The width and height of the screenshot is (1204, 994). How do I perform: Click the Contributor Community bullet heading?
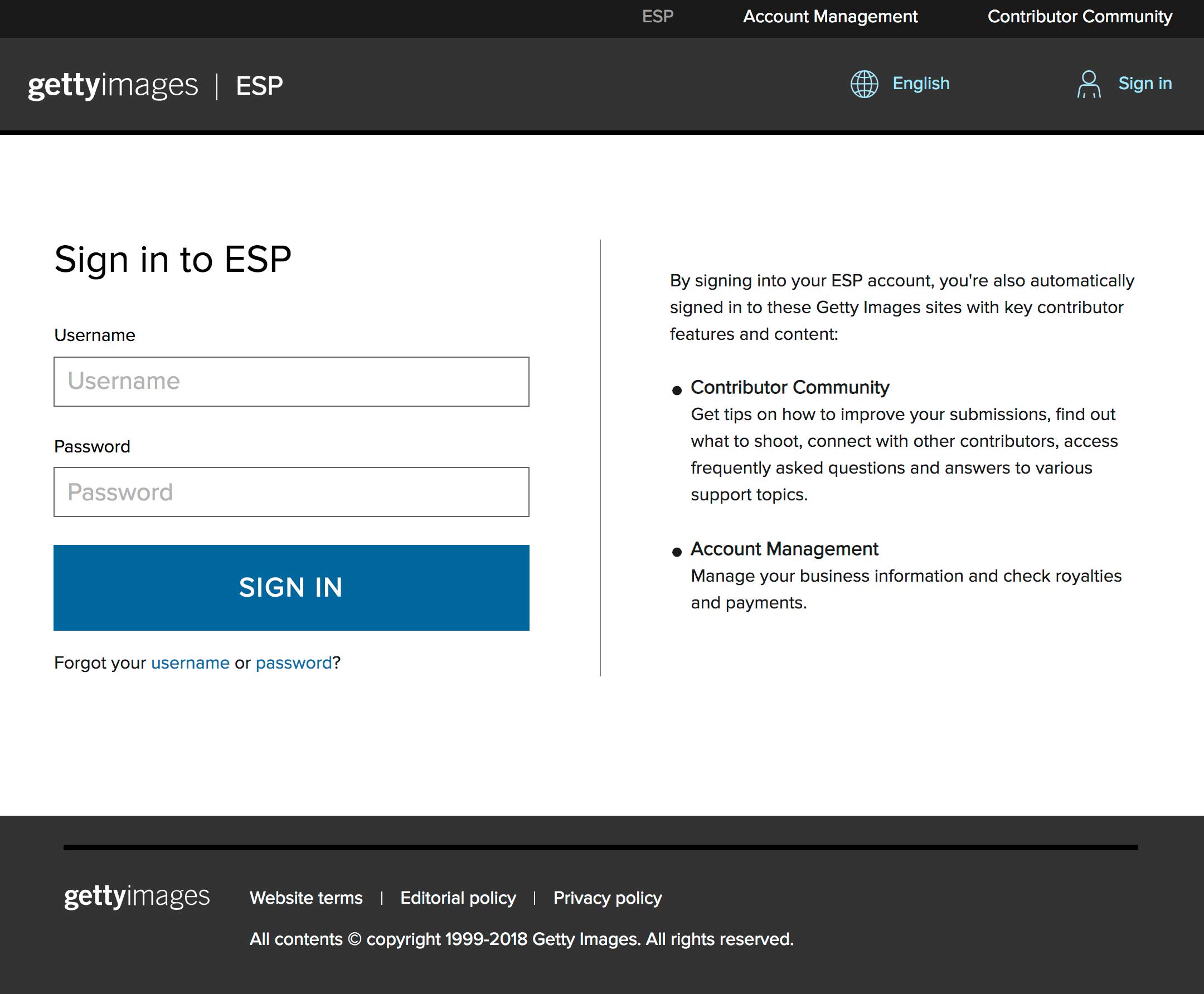[789, 387]
